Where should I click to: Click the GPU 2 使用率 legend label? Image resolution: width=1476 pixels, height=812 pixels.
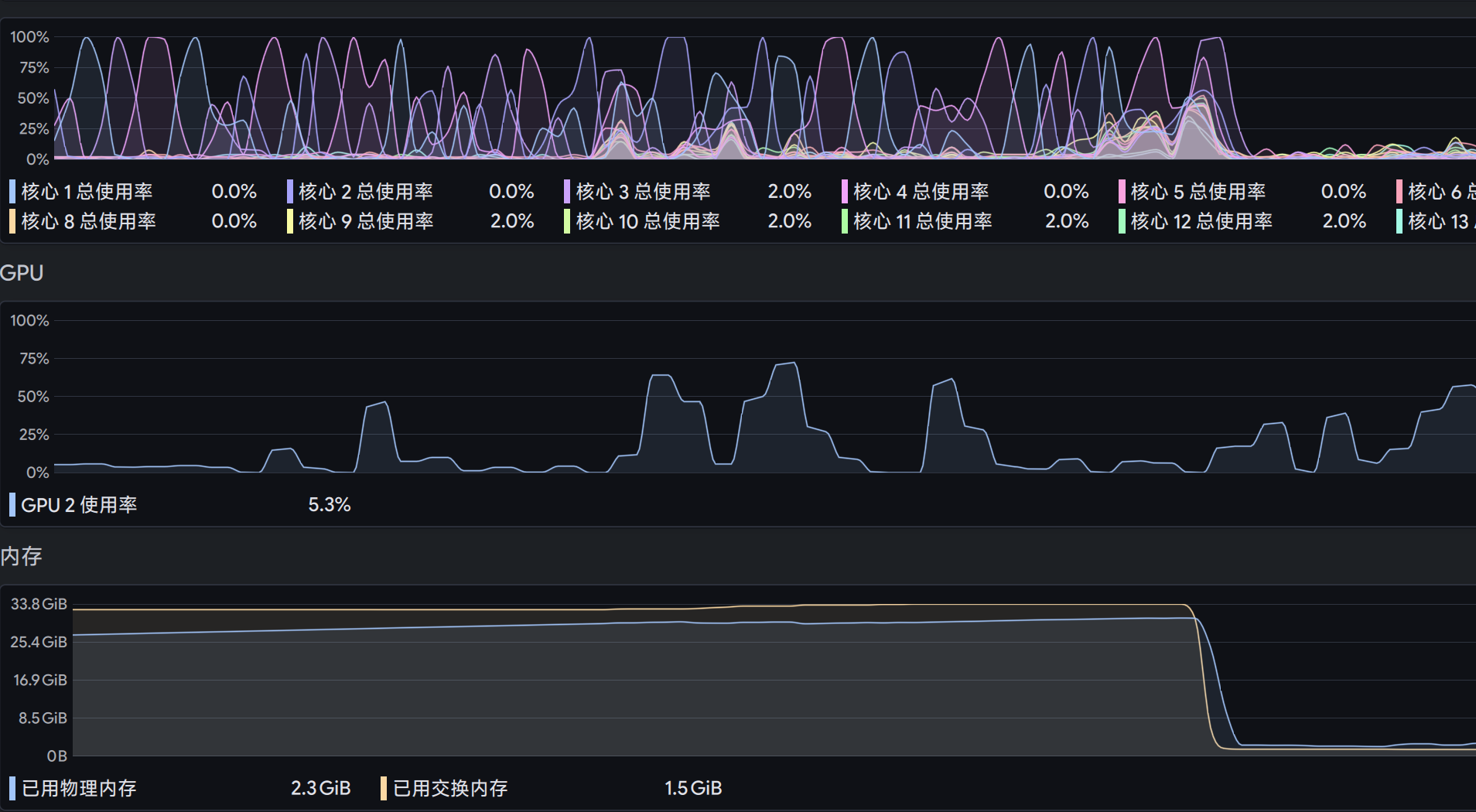point(79,505)
